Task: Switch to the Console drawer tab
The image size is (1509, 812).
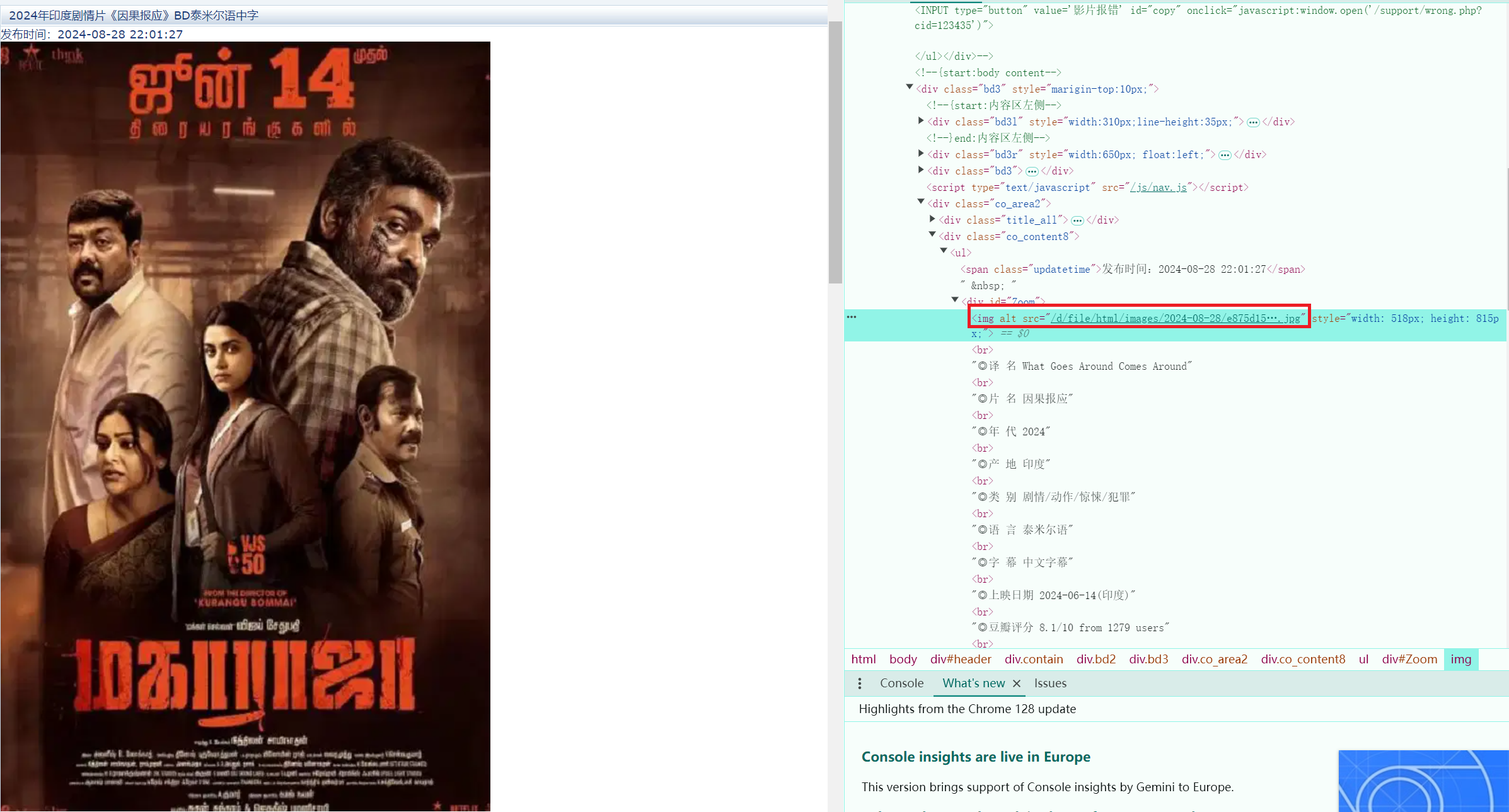Action: point(901,683)
